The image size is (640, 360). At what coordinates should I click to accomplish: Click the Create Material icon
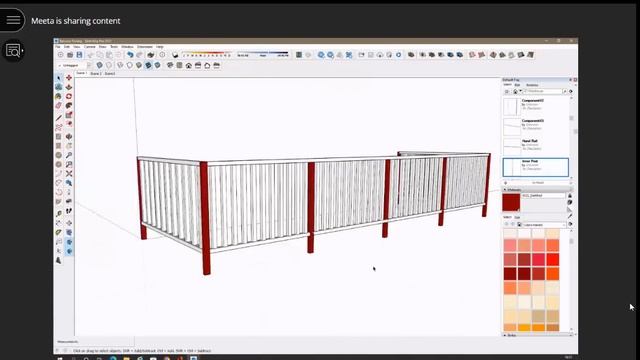tap(570, 202)
